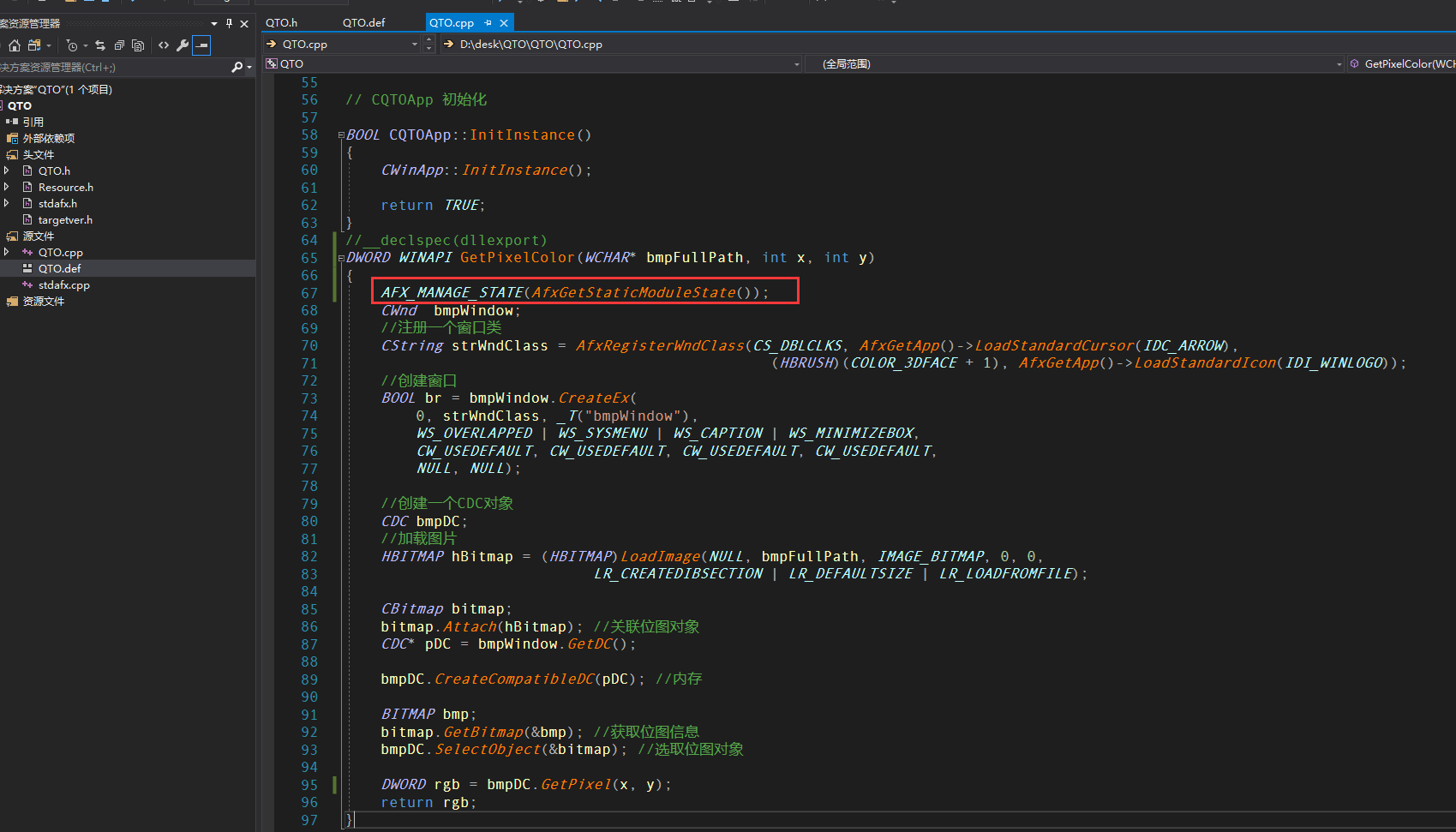
Task: Switch Solution Explorer views icon
Action: click(34, 45)
